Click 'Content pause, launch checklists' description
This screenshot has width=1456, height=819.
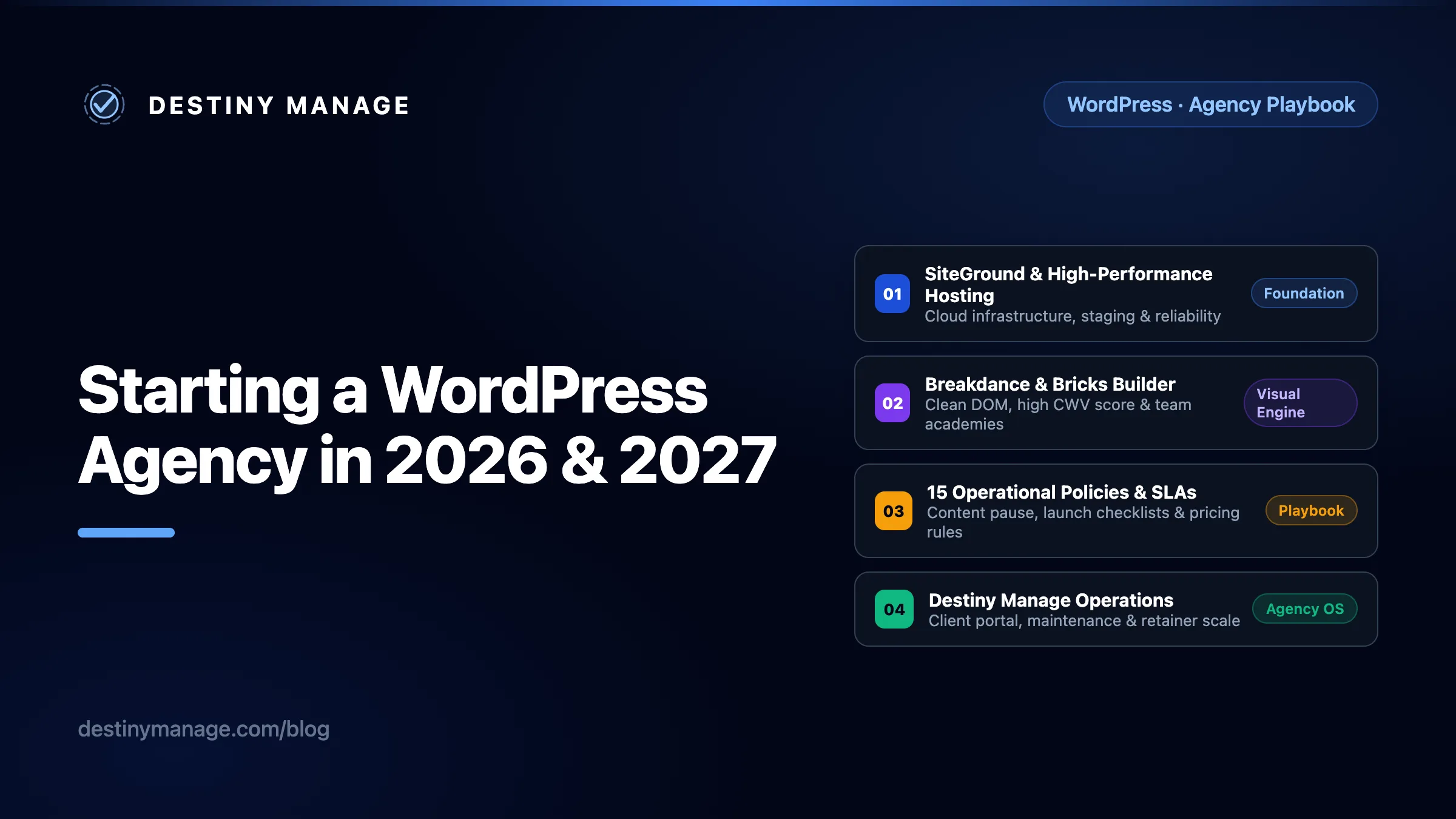1083,522
